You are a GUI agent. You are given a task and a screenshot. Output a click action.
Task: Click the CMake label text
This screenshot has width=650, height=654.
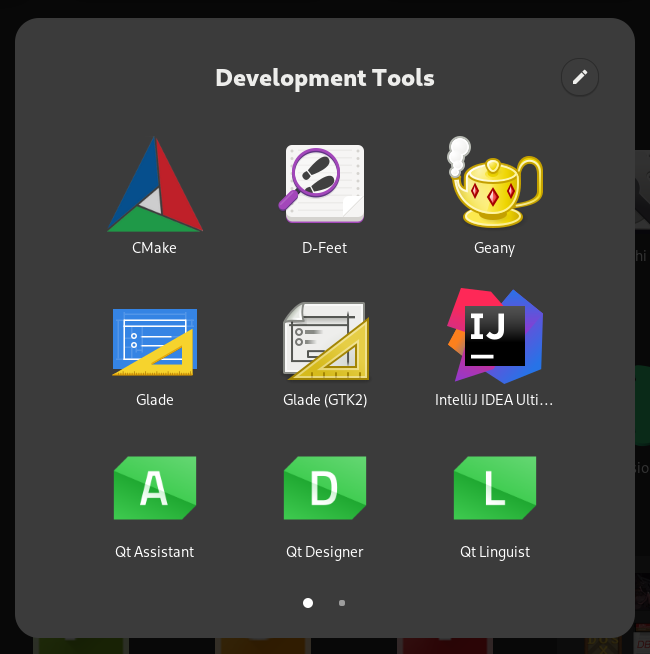pyautogui.click(x=154, y=248)
